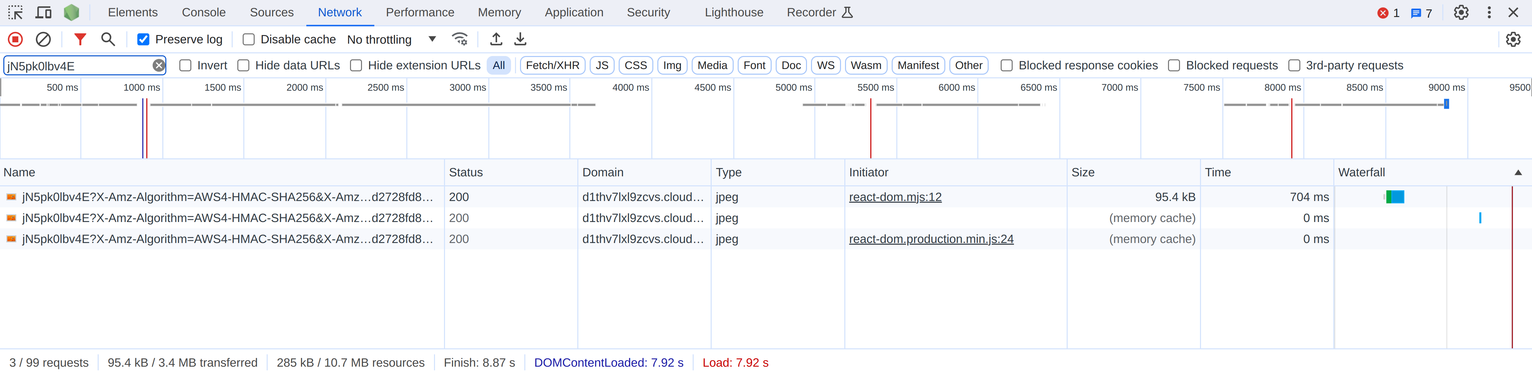Click the Recorder flask icon
The height and width of the screenshot is (374, 1532).
click(x=847, y=13)
